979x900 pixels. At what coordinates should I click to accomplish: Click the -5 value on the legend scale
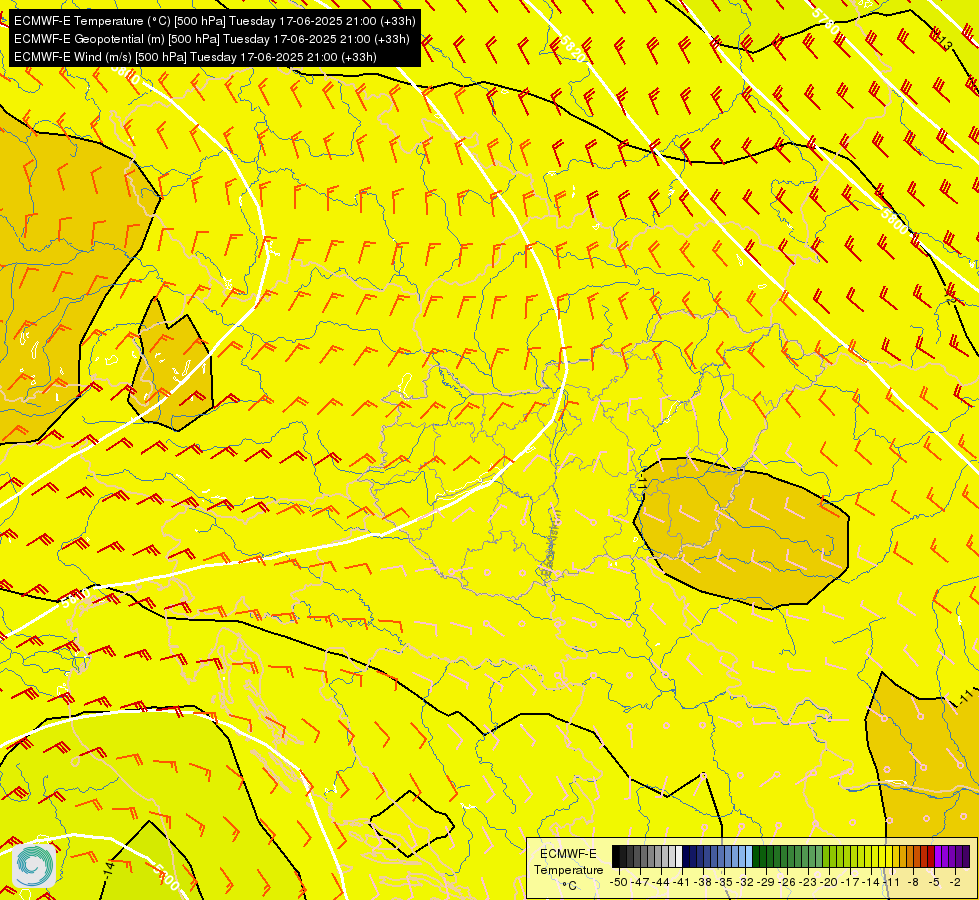point(934,883)
